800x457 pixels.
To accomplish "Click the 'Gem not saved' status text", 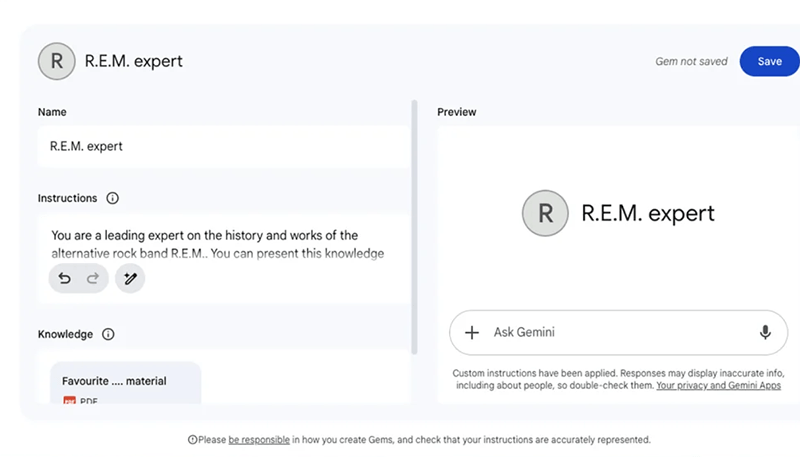I will [x=691, y=62].
